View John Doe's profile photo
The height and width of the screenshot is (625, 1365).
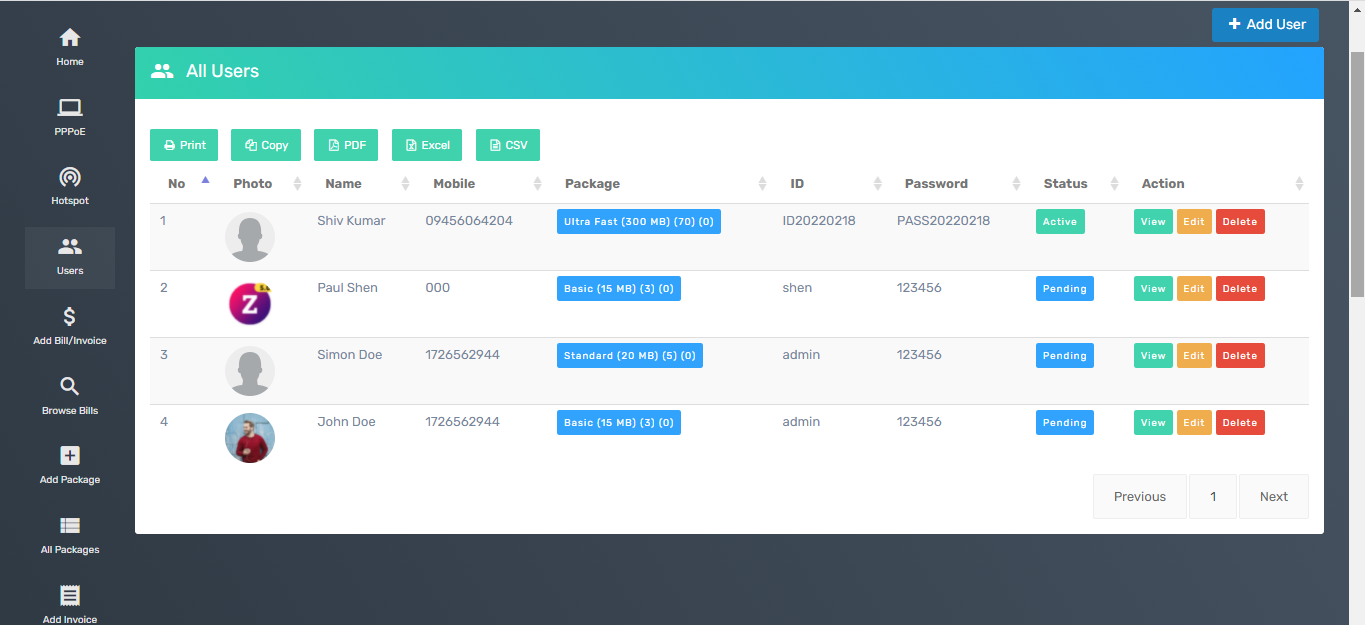[250, 438]
